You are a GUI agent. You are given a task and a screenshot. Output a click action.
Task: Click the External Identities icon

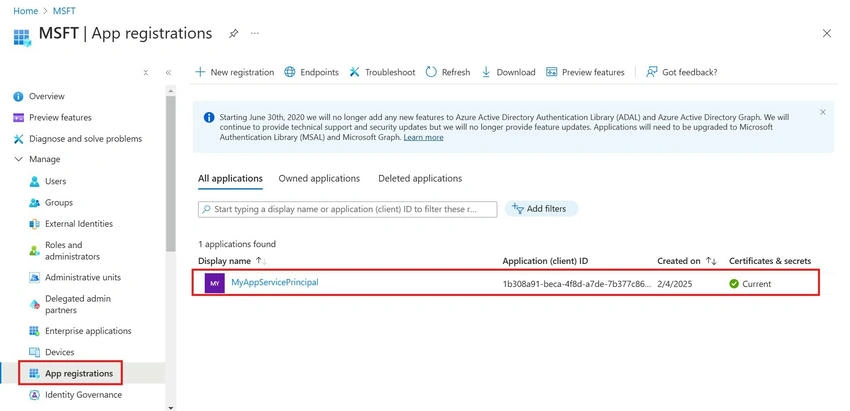click(x=35, y=224)
